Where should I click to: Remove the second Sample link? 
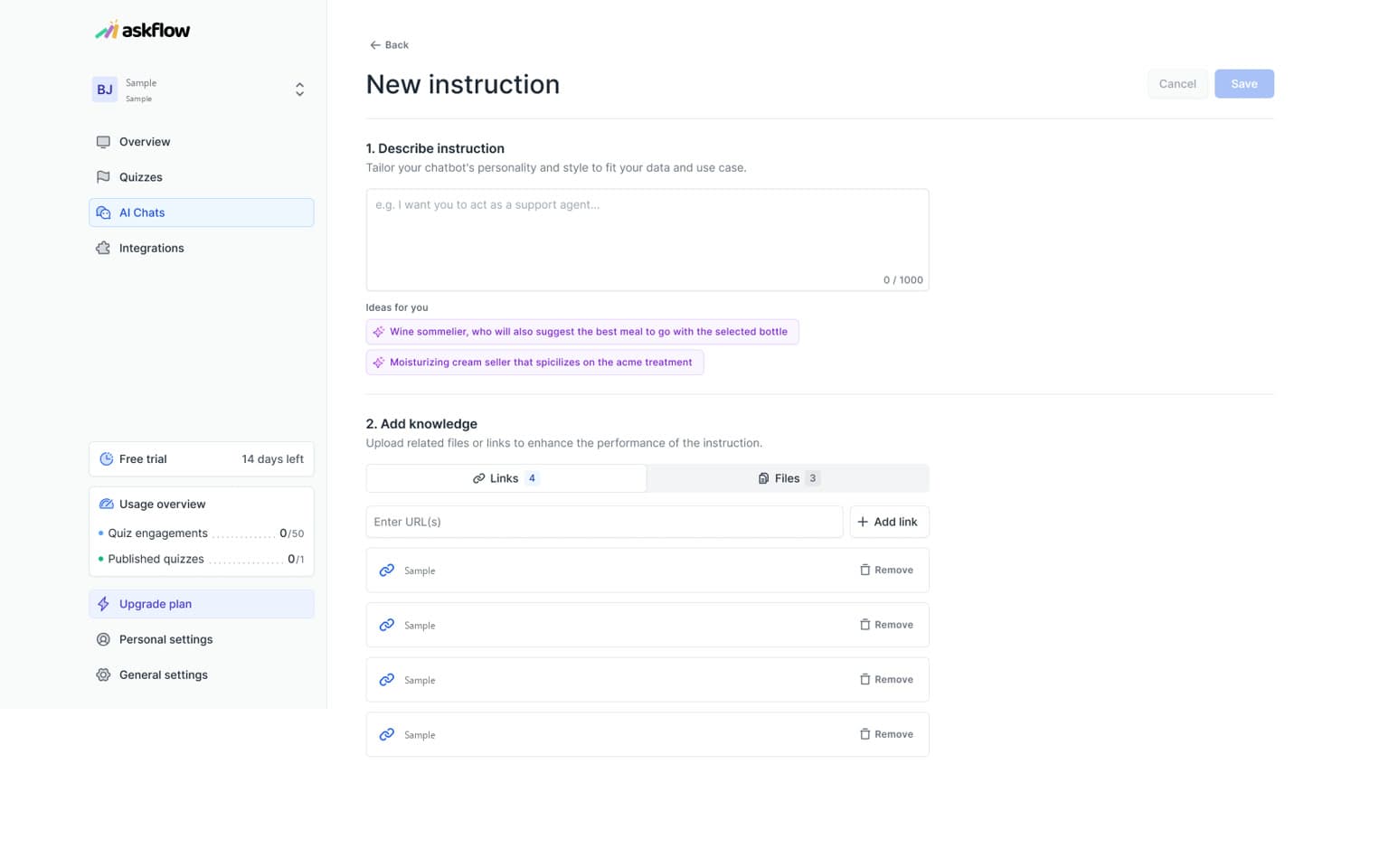point(886,625)
